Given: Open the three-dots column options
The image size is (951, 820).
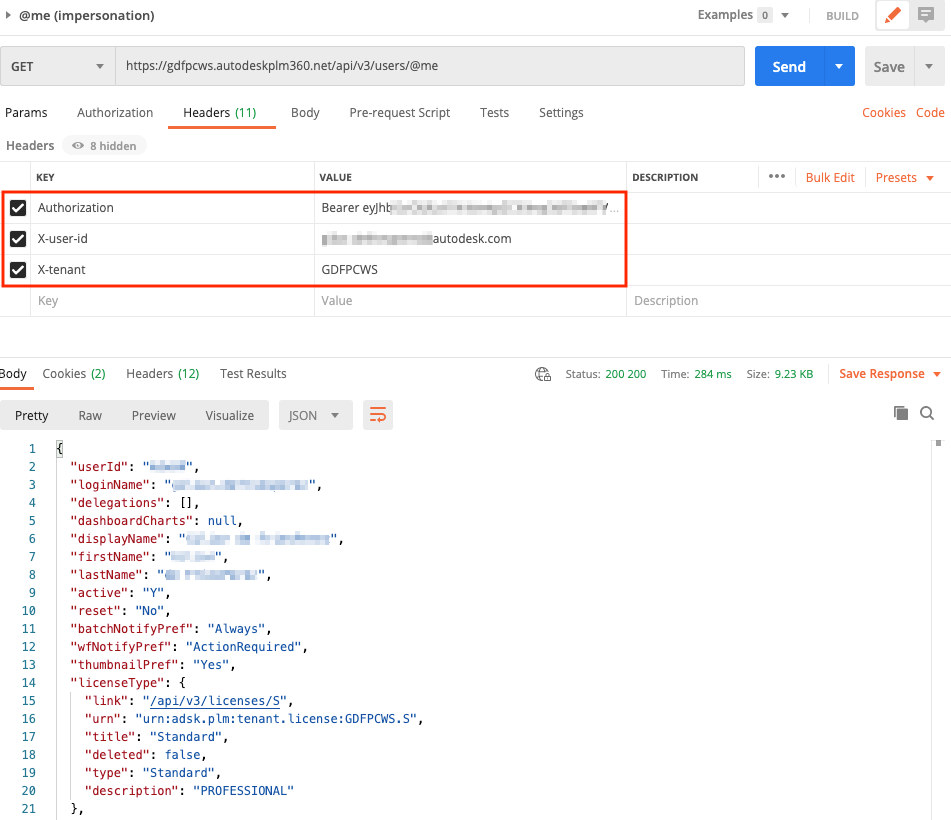Looking at the screenshot, I should 777,177.
